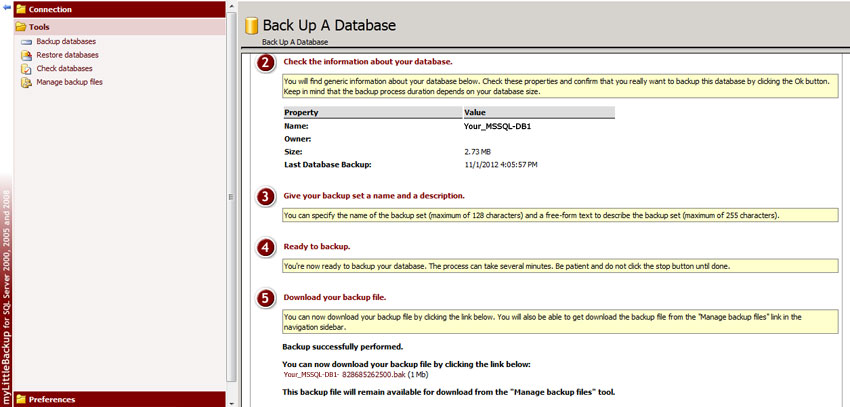
Task: Click the sidebar scrollbar up arrow
Action: pyautogui.click(x=231, y=6)
